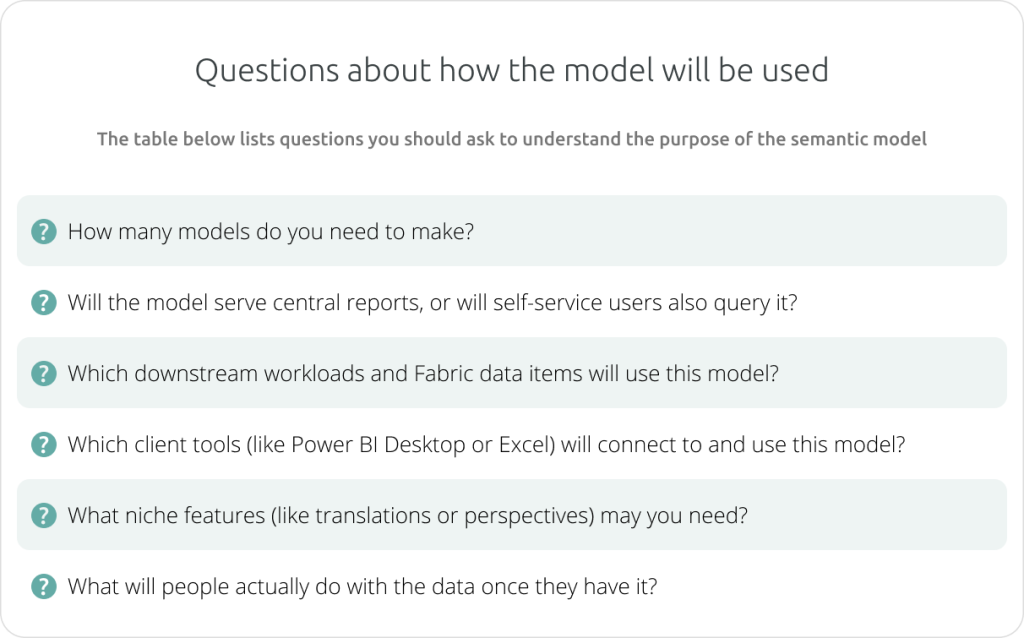The height and width of the screenshot is (638, 1024).
Task: Click question icon beside 'How many models' row
Action: (x=44, y=231)
